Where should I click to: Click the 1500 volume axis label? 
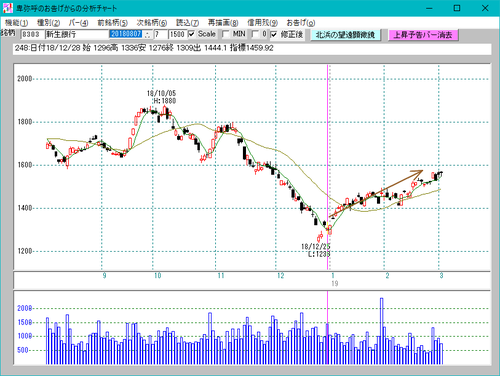[x=24, y=322]
